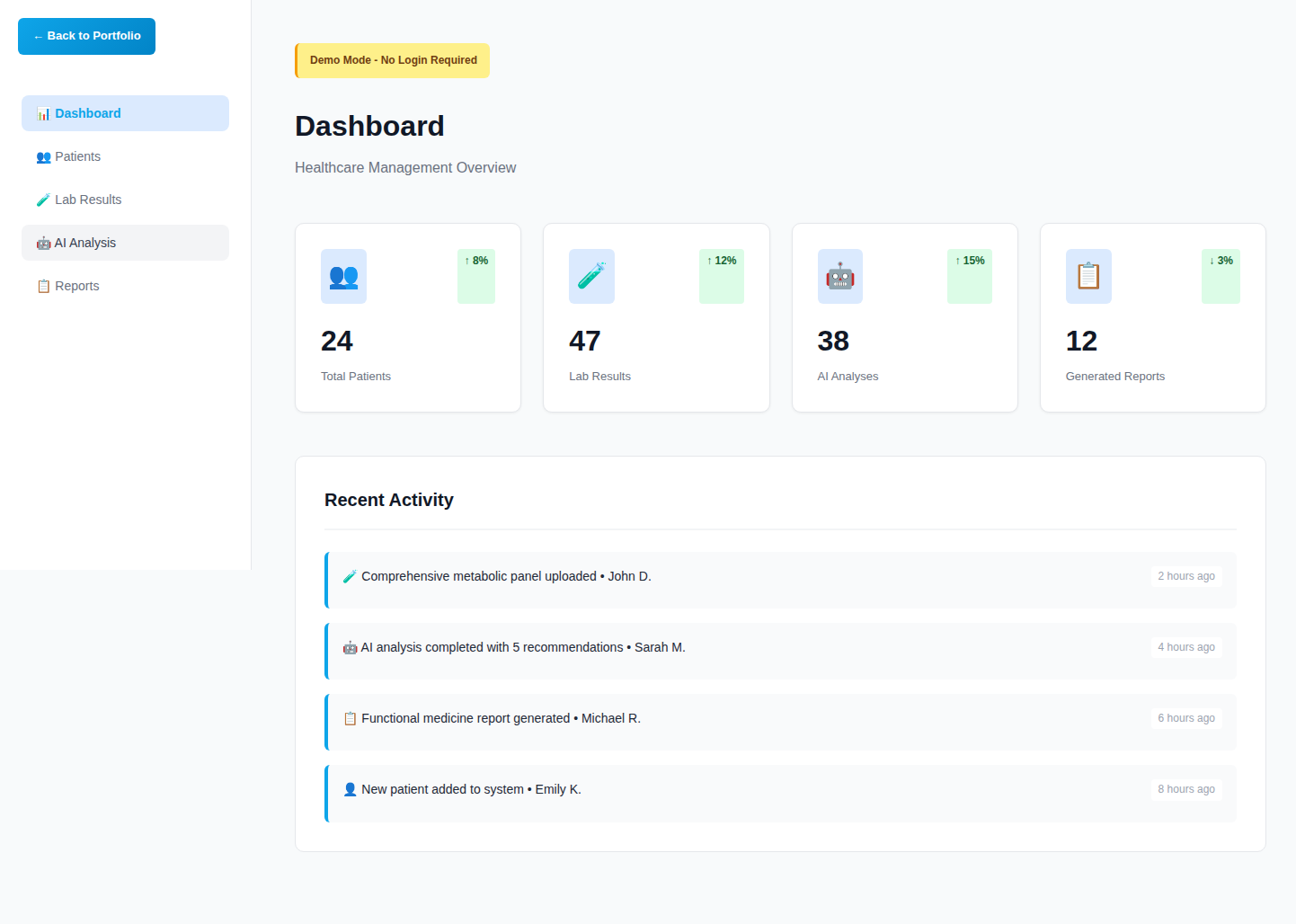Screen dimensions: 1296x924
Task: Click the Patients people icon in the sidebar
Action: pos(43,156)
